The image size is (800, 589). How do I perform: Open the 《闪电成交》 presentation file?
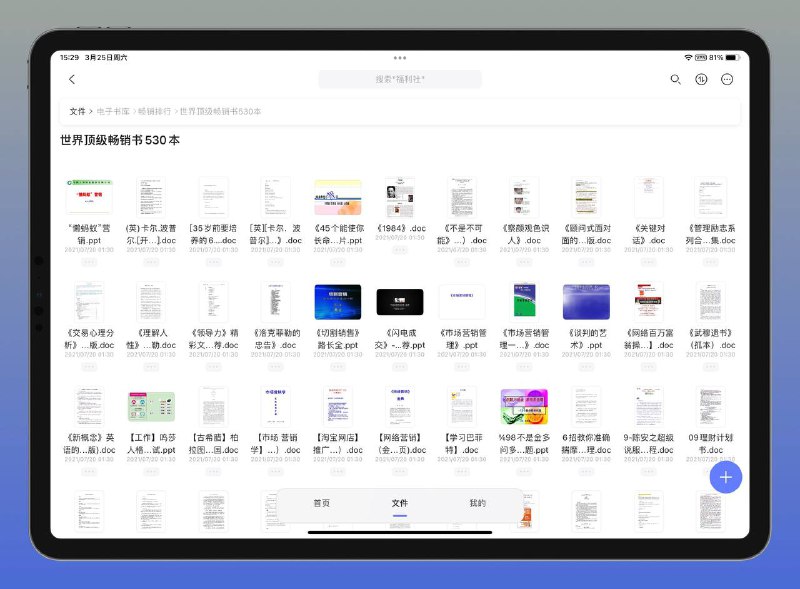(x=399, y=300)
